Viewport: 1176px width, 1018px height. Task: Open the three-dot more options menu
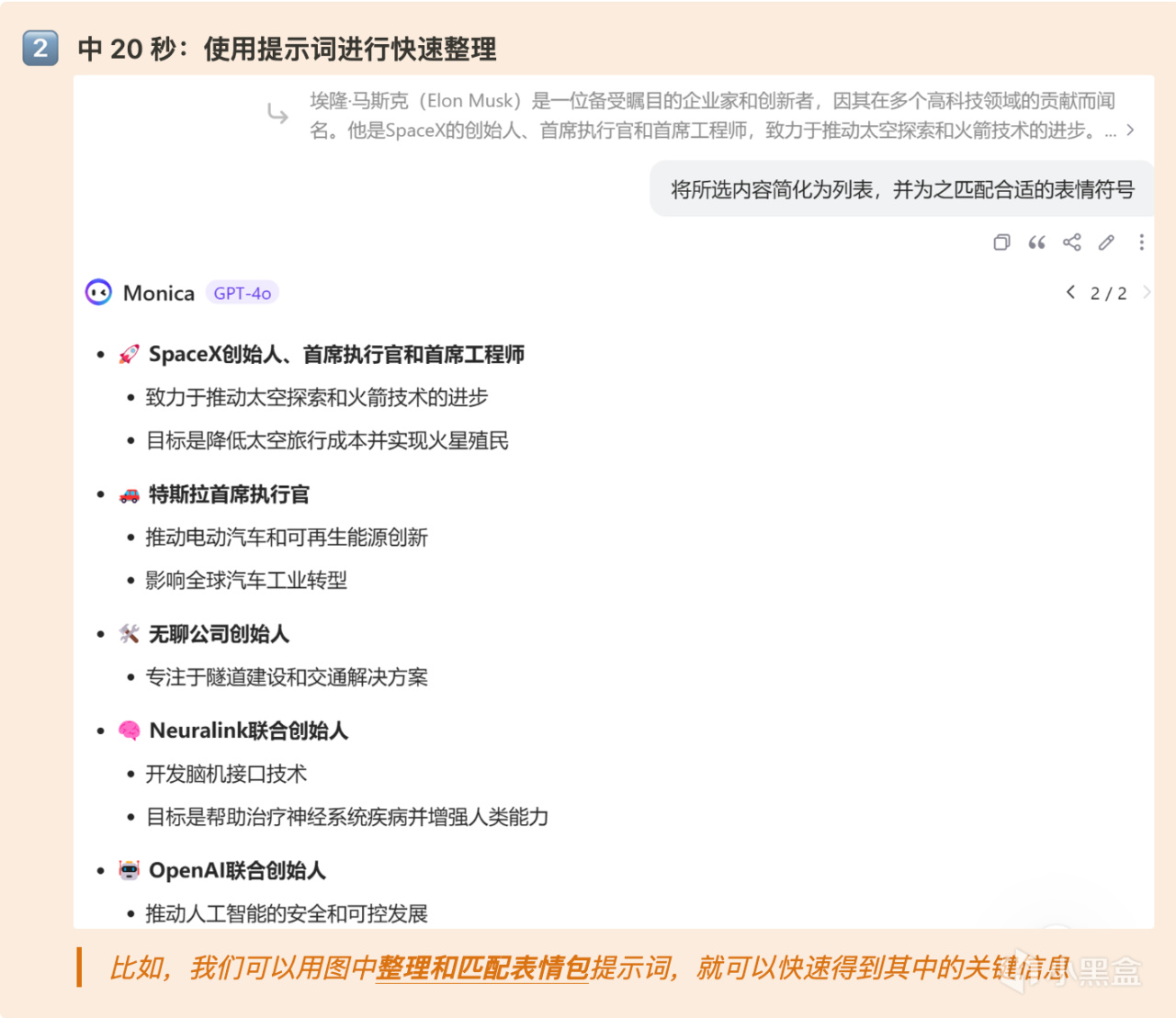pos(1141,243)
